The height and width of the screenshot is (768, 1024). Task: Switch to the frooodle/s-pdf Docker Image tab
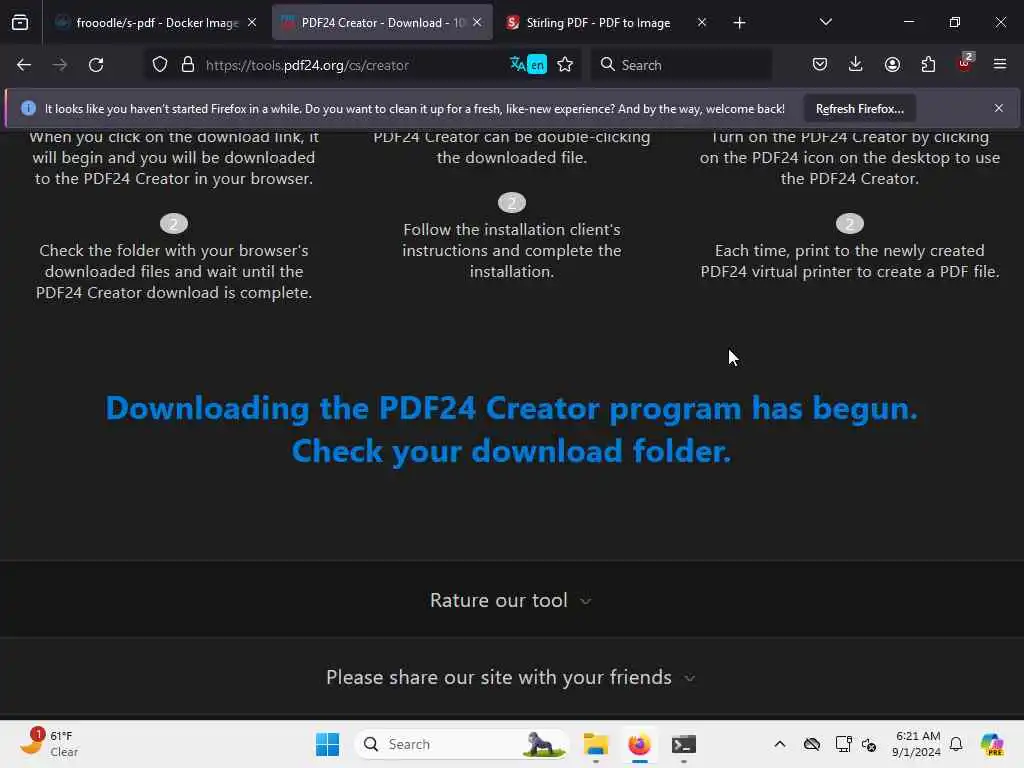coord(155,23)
